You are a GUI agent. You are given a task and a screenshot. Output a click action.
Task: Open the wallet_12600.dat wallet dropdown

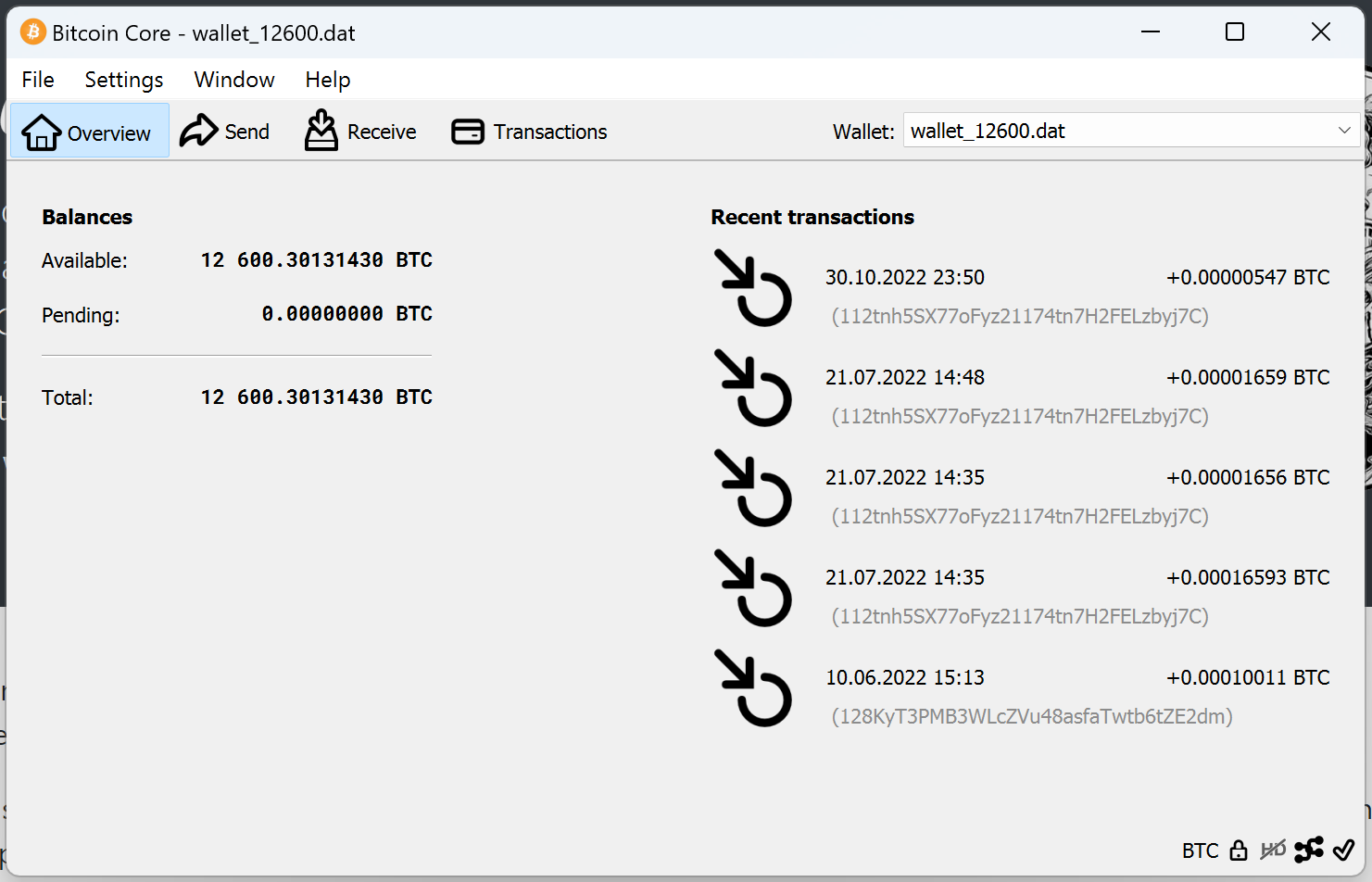(x=1130, y=131)
